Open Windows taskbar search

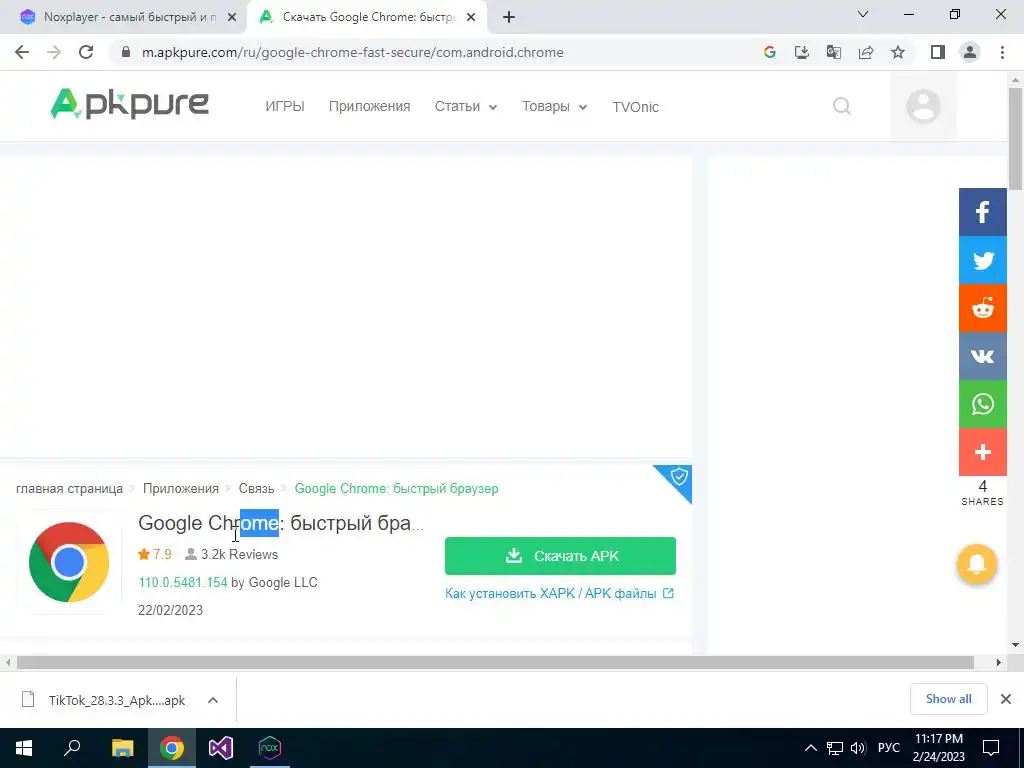tap(72, 748)
